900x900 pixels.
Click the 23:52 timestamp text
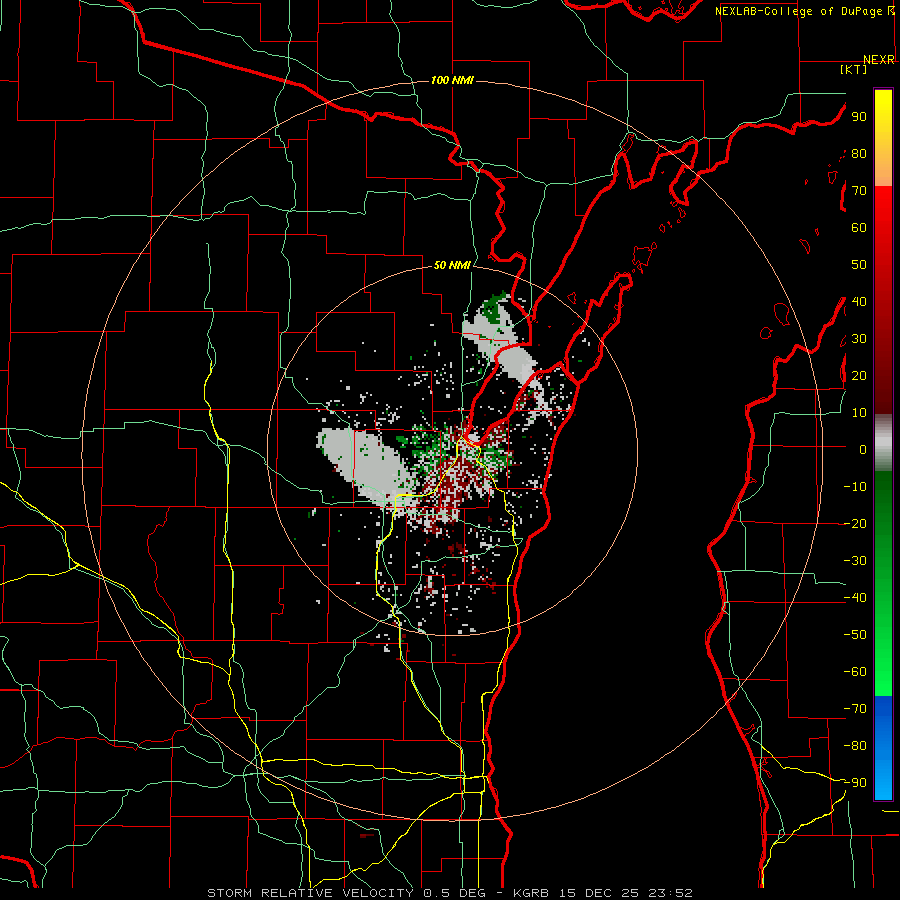pos(670,893)
